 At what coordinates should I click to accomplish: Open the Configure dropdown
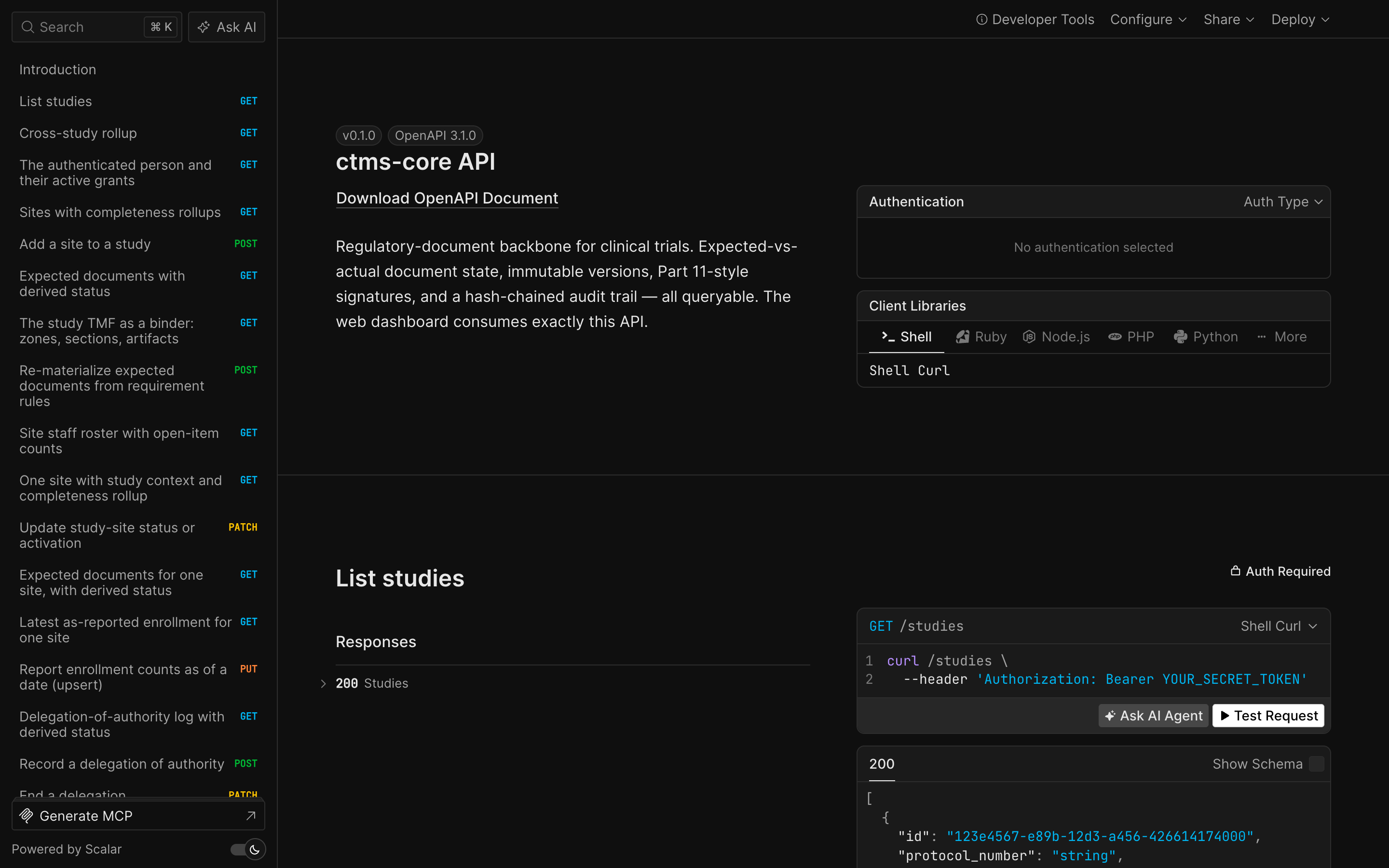(1148, 19)
